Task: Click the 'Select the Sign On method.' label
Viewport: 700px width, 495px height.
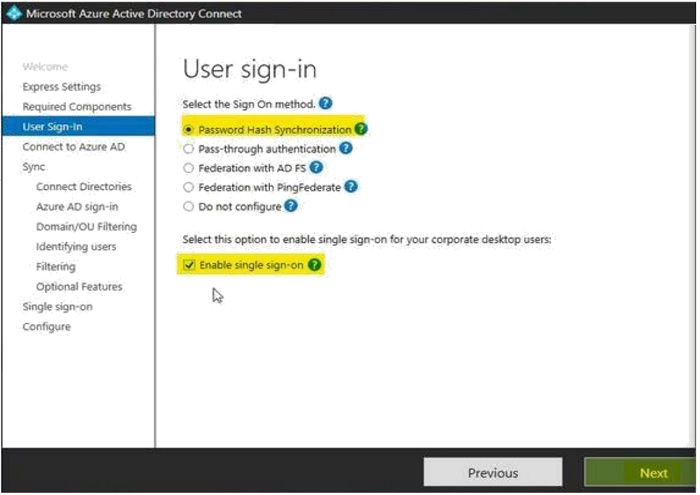Action: 249,104
